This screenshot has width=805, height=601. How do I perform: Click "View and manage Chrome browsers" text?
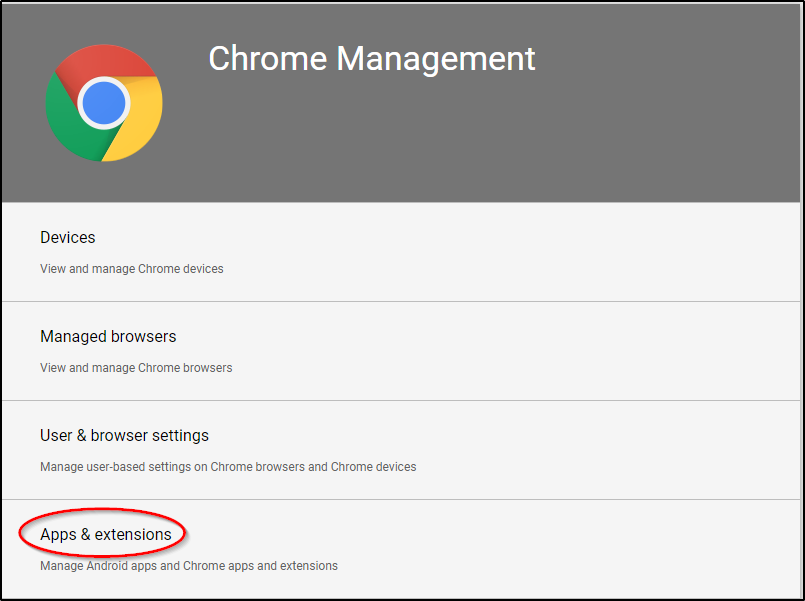click(x=136, y=368)
